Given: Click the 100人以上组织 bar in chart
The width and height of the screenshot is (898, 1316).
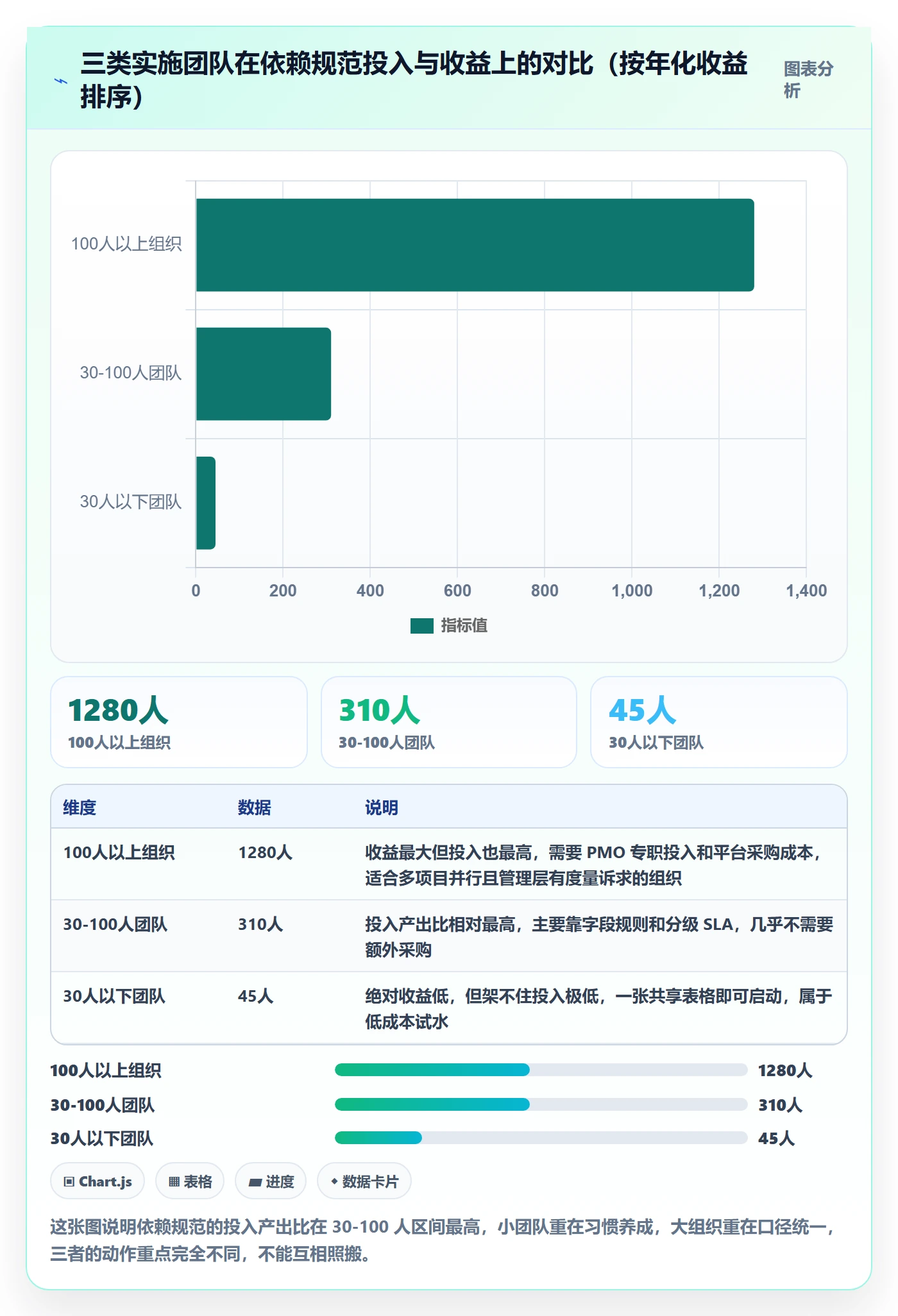Looking at the screenshot, I should point(475,245).
